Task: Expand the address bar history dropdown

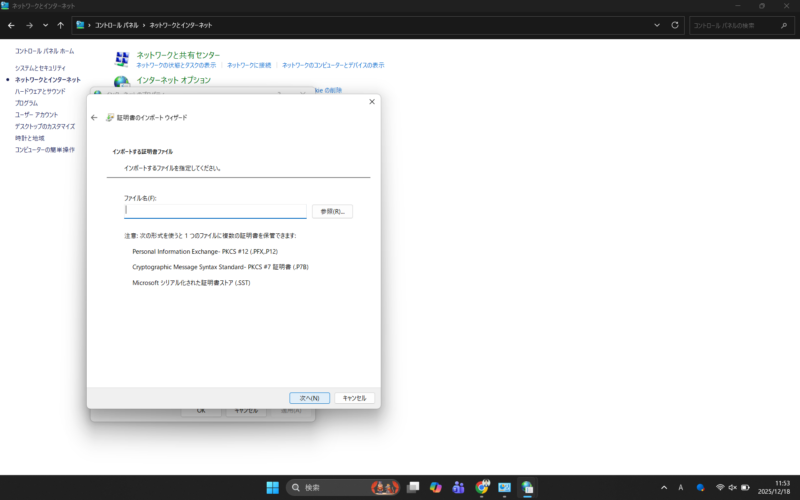Action: click(x=656, y=25)
